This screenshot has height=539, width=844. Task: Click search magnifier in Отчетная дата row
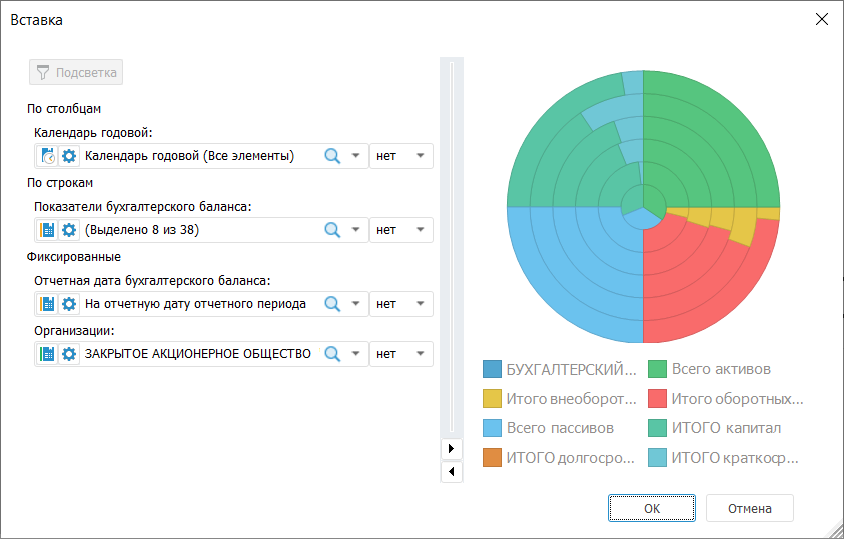pos(332,304)
